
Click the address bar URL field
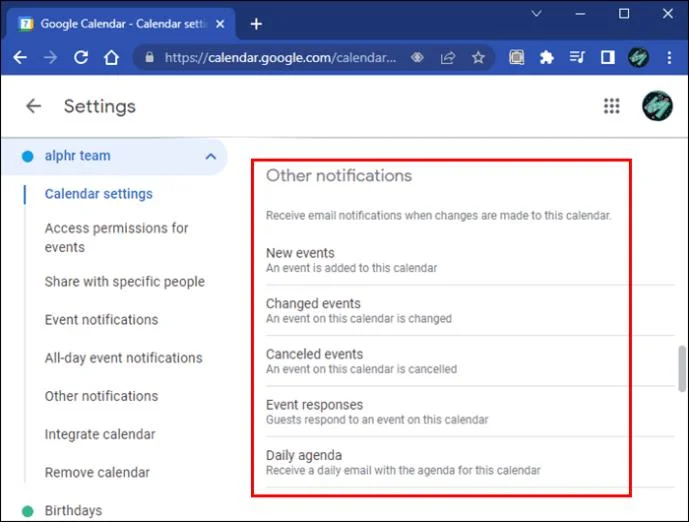[x=280, y=58]
